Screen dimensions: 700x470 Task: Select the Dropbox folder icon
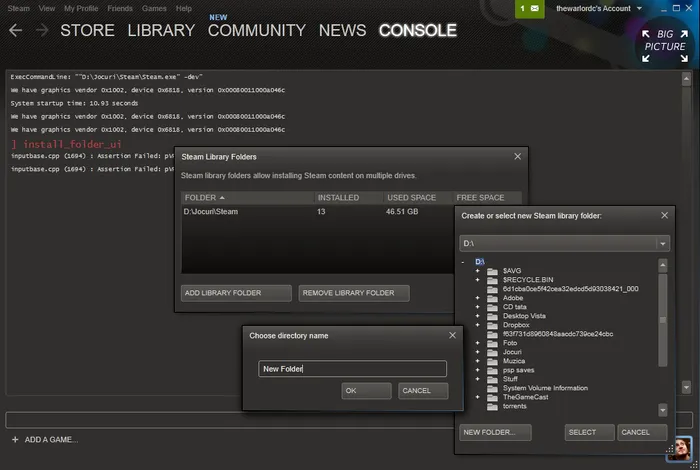click(x=492, y=325)
